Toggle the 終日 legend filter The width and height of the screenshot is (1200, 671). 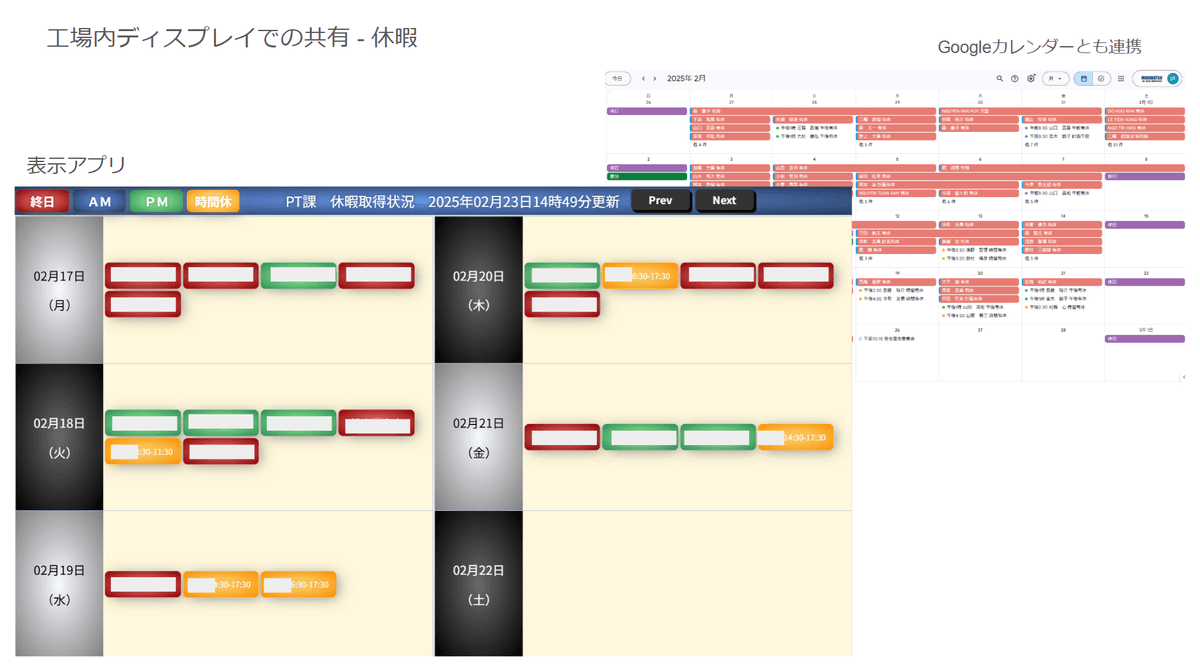click(x=42, y=201)
